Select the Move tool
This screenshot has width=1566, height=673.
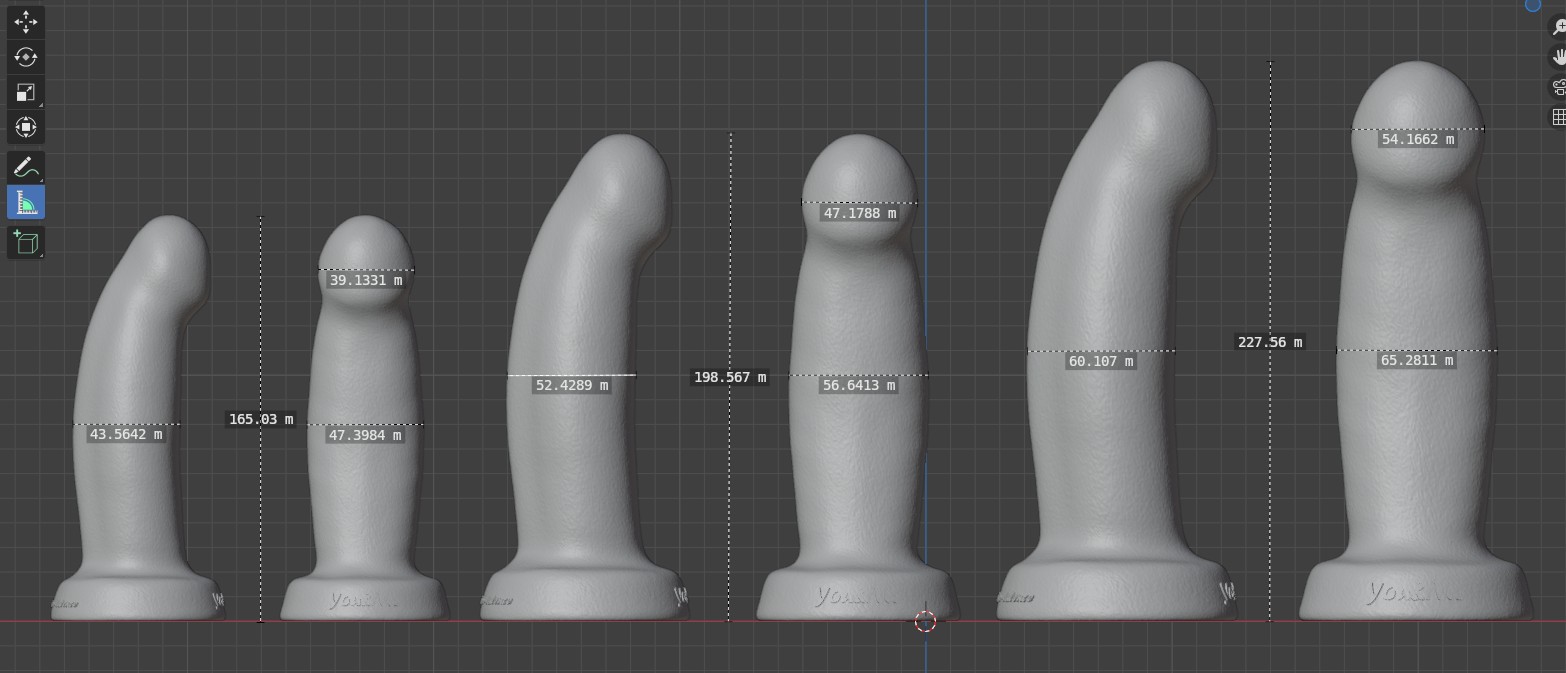[26, 21]
